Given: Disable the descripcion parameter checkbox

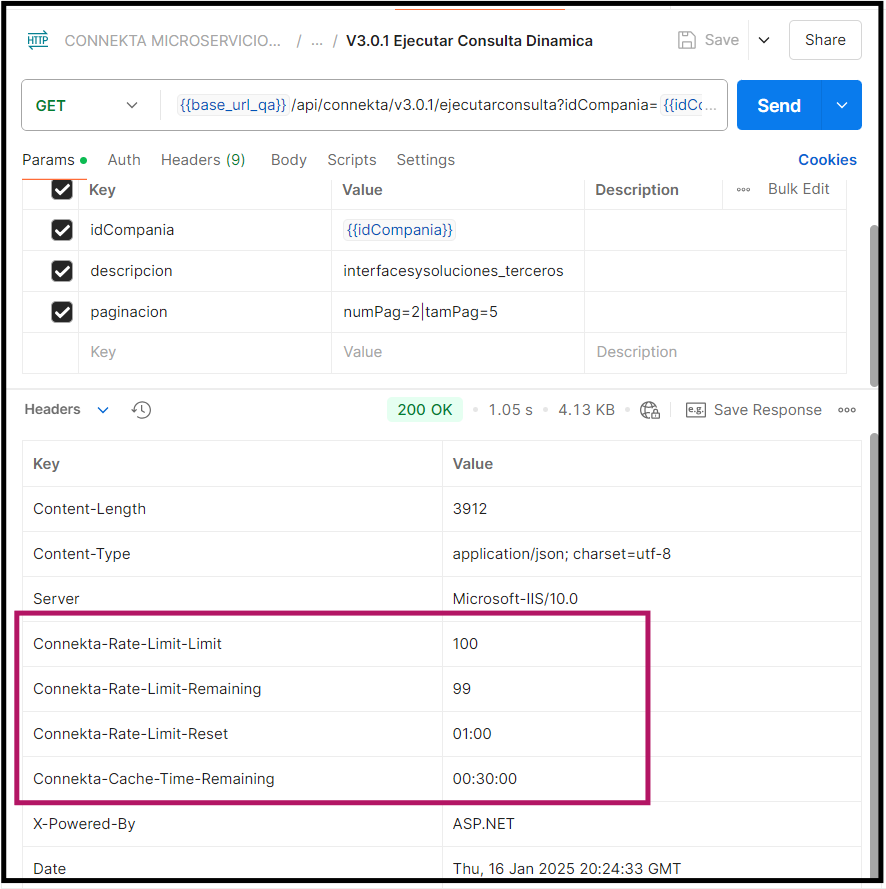Looking at the screenshot, I should 62,271.
